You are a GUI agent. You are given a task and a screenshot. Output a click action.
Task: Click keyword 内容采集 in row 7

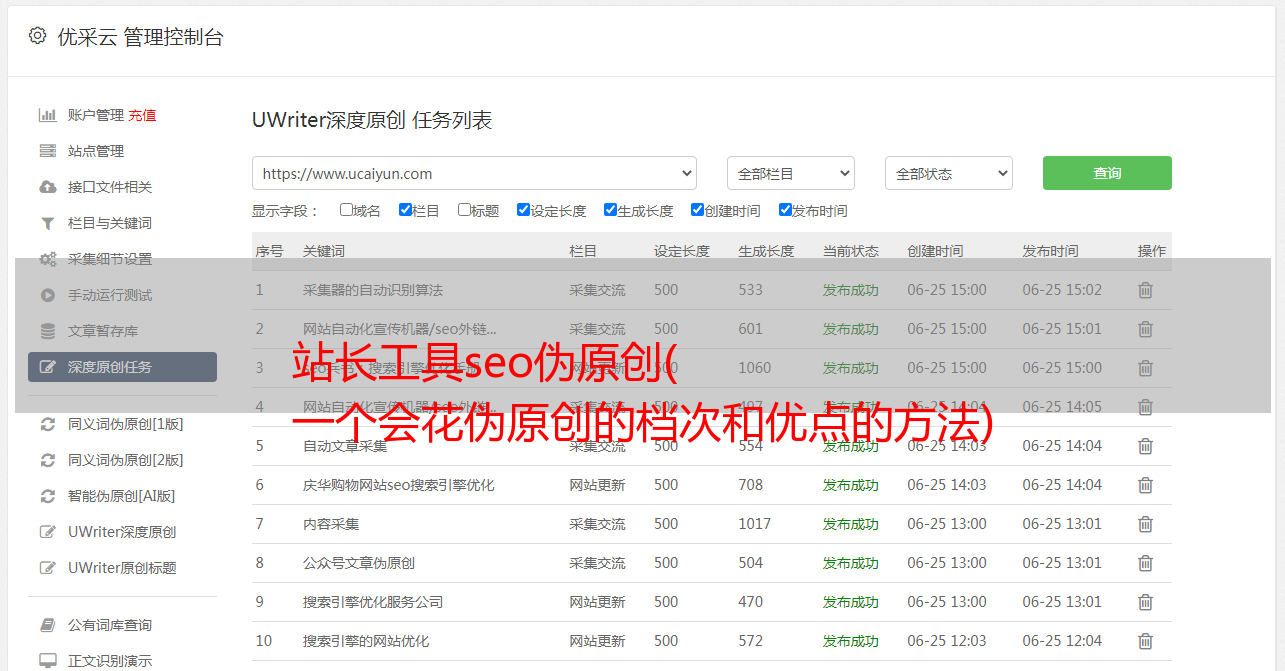[x=331, y=524]
